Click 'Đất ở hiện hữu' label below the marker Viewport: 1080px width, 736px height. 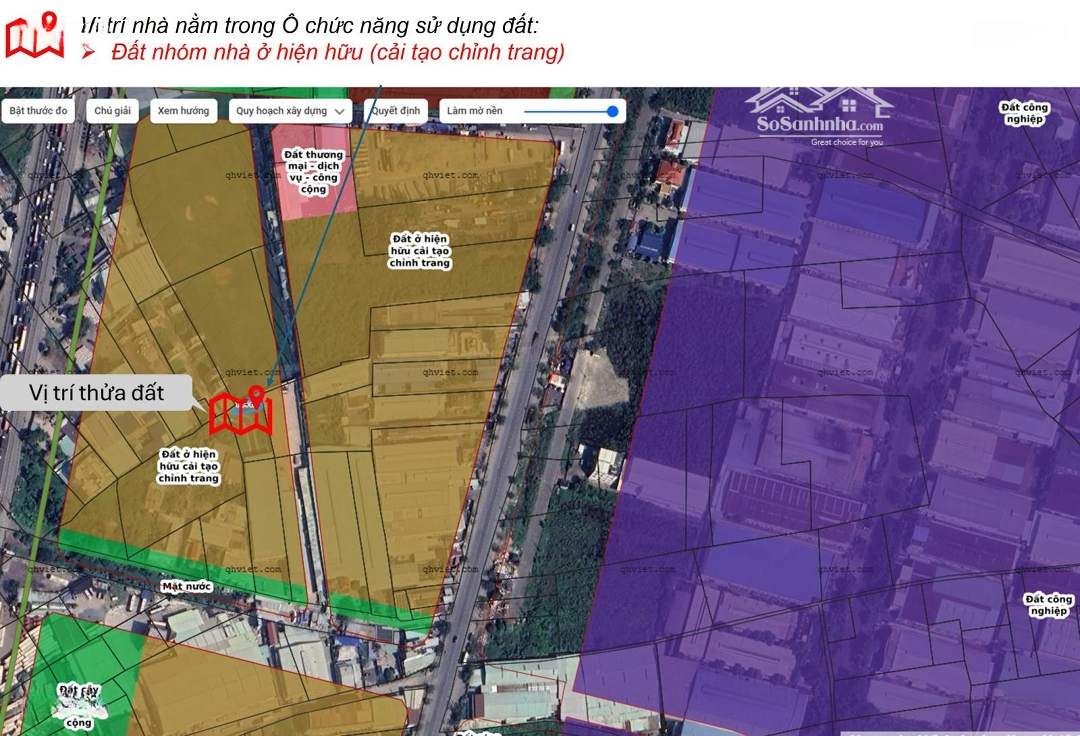(x=188, y=466)
